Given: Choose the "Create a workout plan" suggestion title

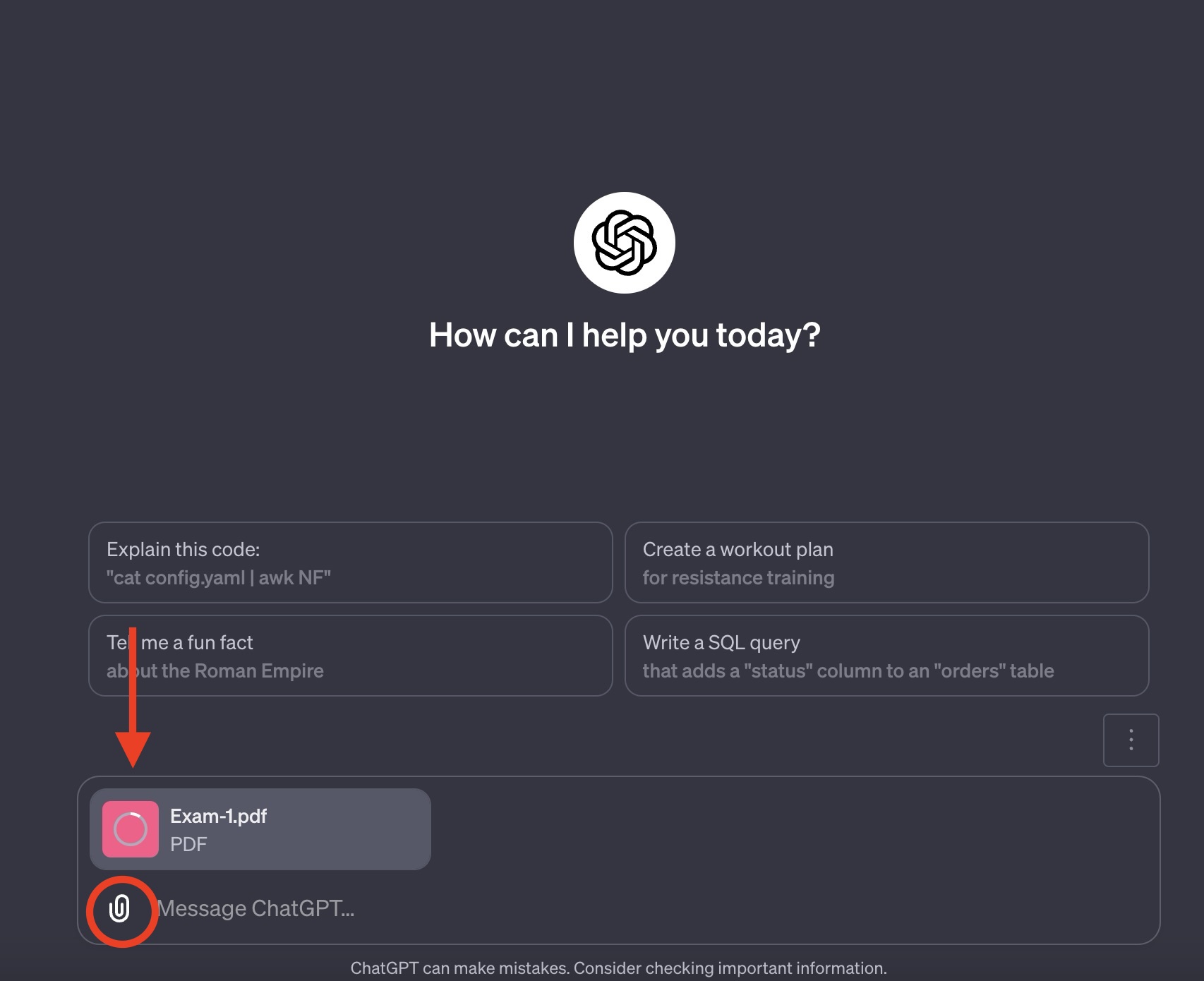Looking at the screenshot, I should 738,549.
